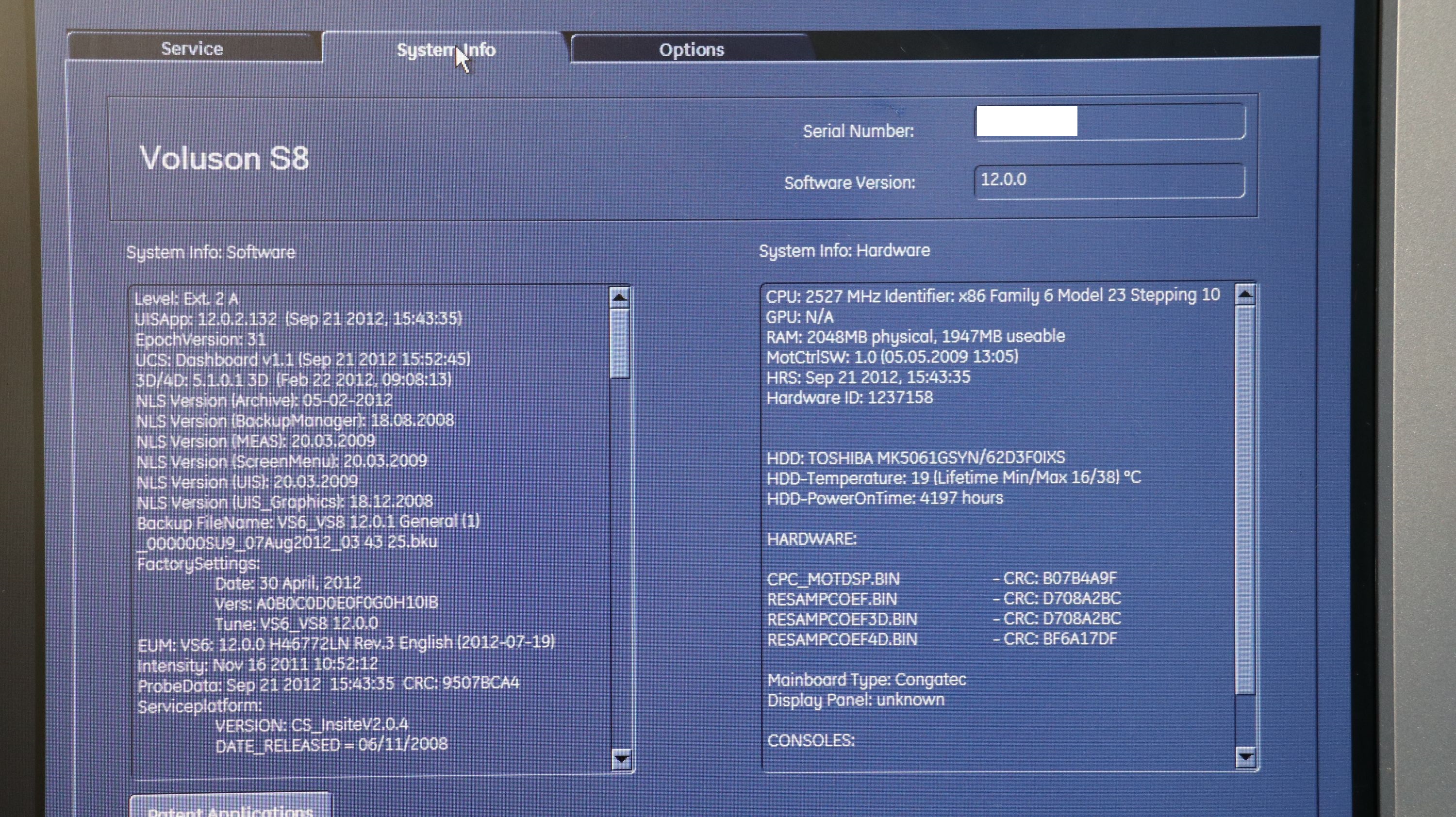Select the 'CPU: 2527 MHz Identifier' line
This screenshot has height=817, width=1456.
click(x=993, y=295)
